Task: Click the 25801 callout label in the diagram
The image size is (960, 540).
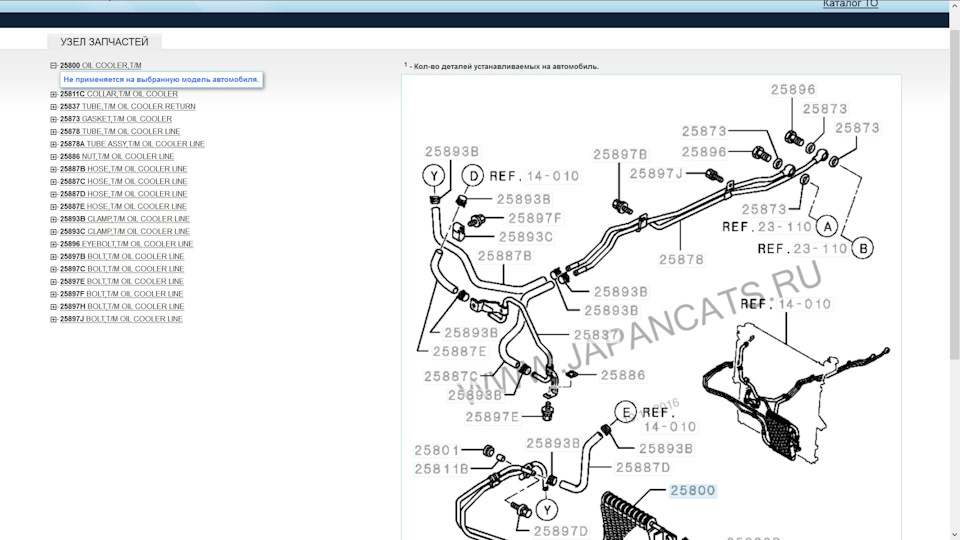Action: pyautogui.click(x=437, y=450)
